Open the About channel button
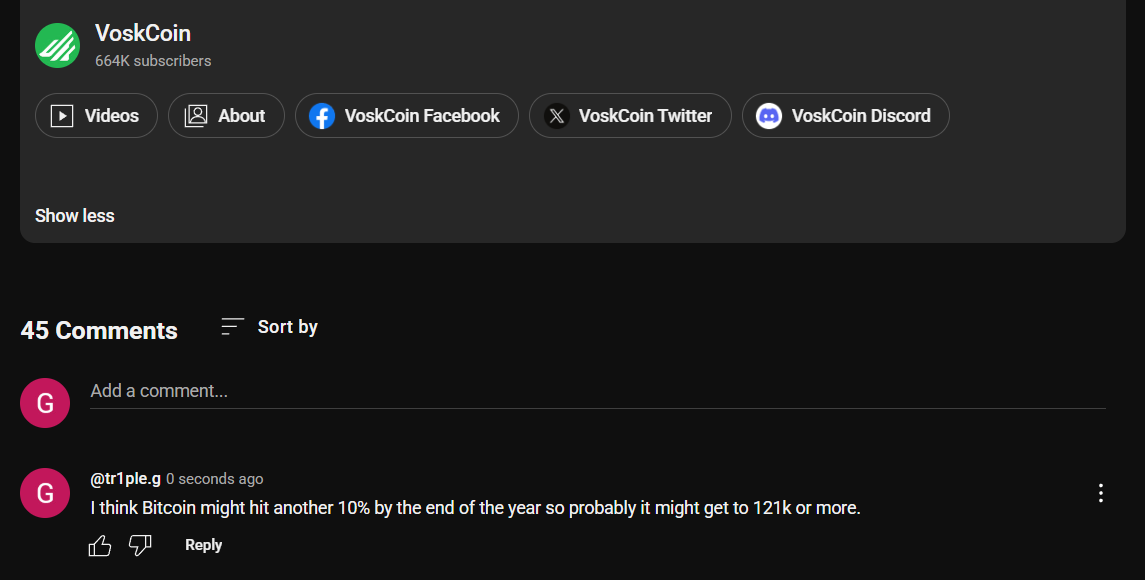Image resolution: width=1145 pixels, height=580 pixels. (x=226, y=115)
